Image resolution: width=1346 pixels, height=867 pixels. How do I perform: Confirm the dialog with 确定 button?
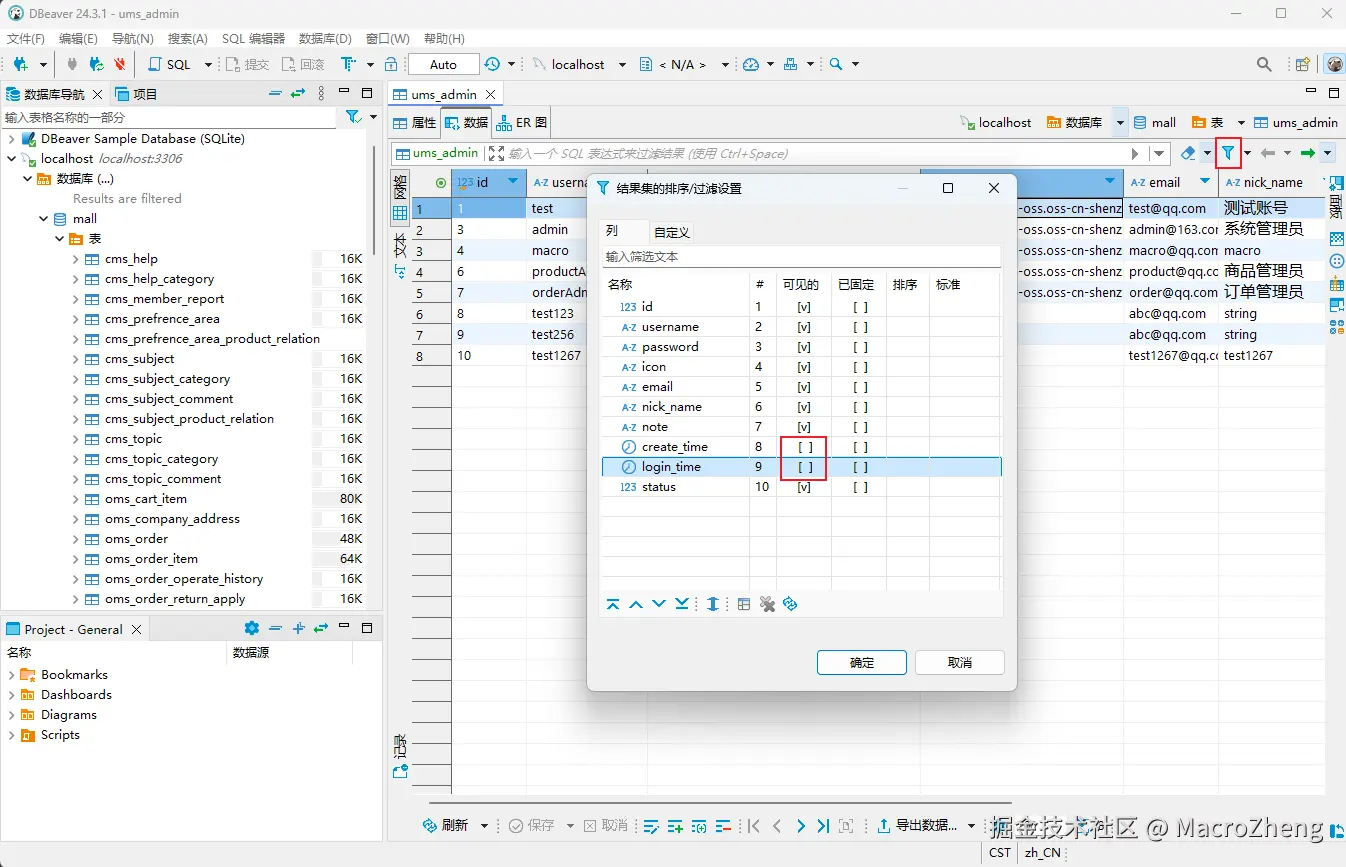[861, 662]
